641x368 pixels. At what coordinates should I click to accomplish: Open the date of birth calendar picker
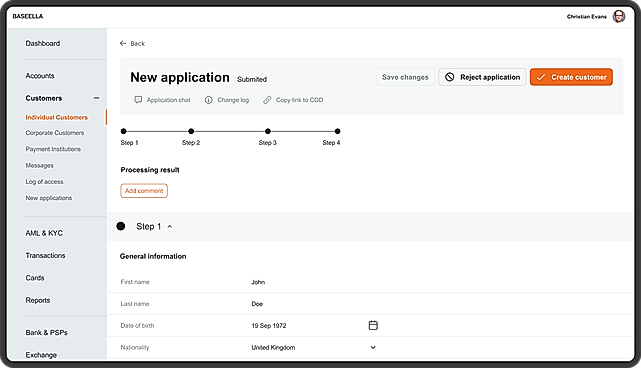373,325
